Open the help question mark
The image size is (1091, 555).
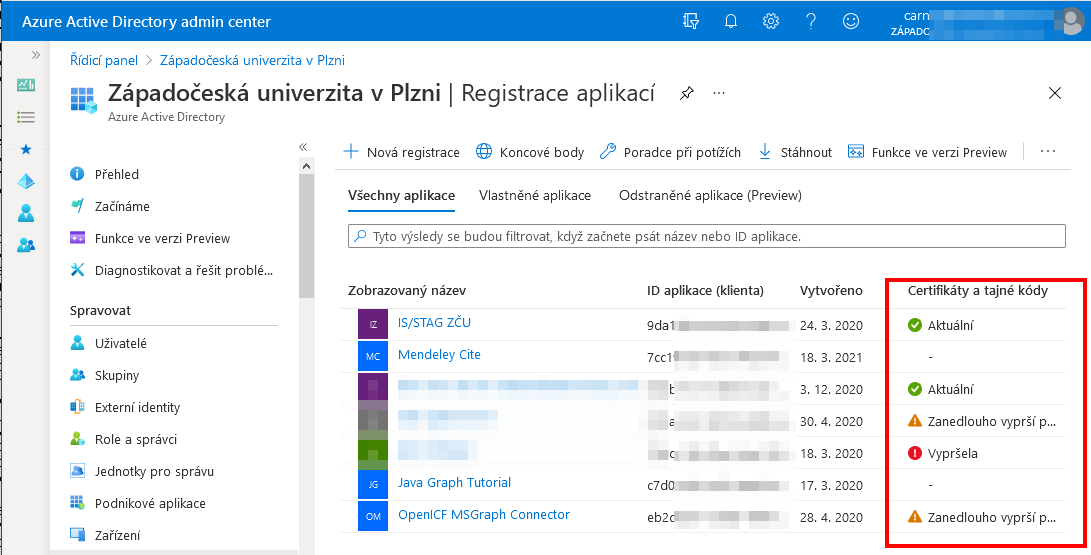coord(811,22)
